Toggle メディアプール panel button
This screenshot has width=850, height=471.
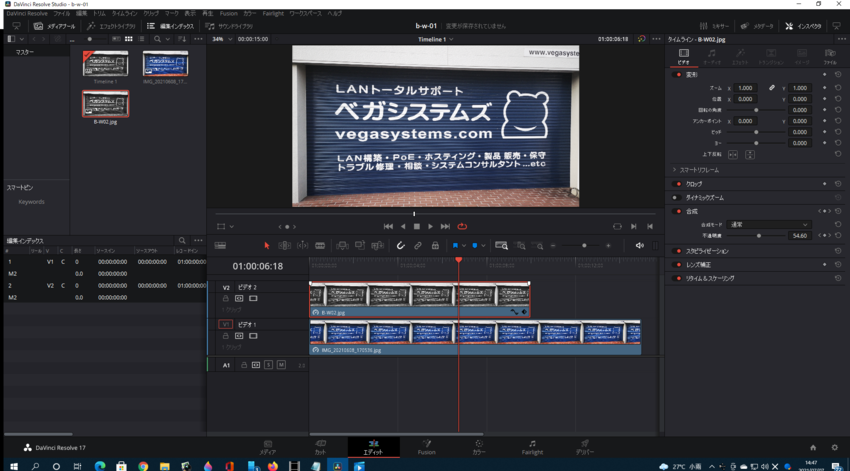[x=54, y=26]
